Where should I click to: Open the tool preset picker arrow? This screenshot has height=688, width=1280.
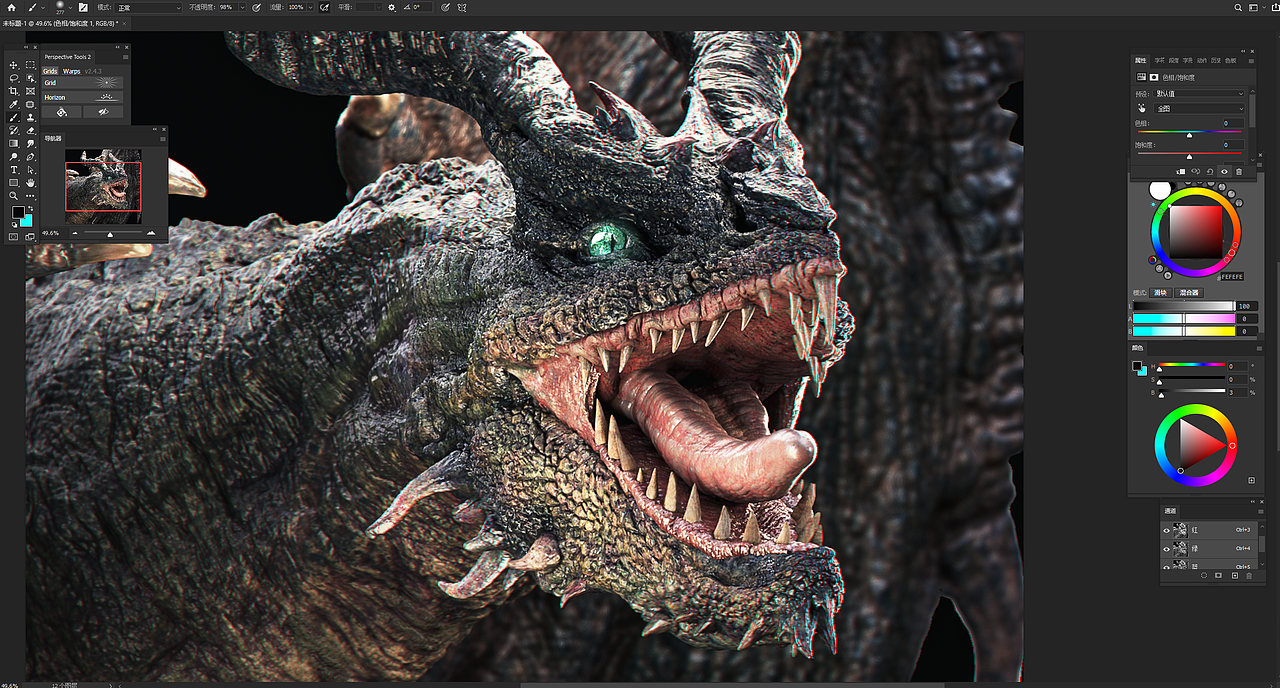coord(43,7)
